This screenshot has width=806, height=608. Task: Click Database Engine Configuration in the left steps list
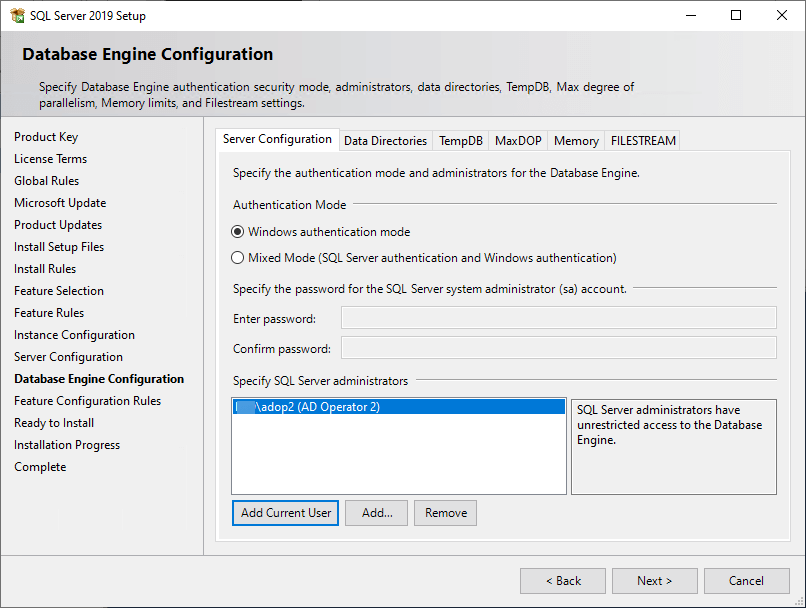[99, 379]
